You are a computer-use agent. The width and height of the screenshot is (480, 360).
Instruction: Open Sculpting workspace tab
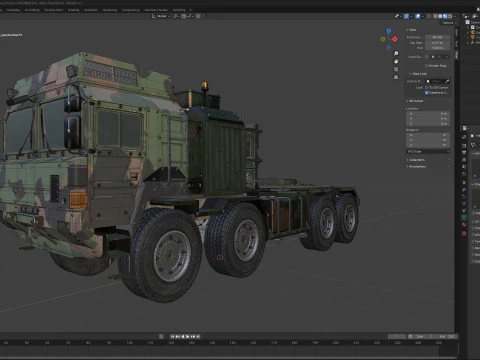click(x=13, y=10)
